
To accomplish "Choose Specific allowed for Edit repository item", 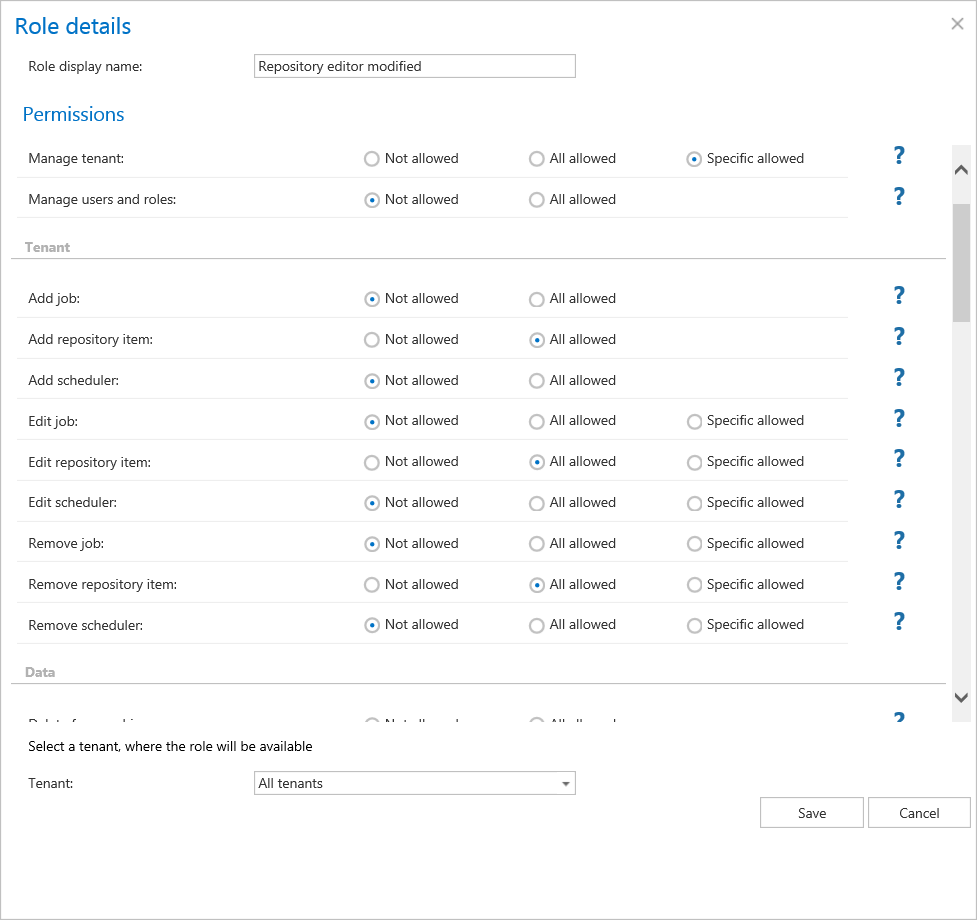I will [694, 462].
